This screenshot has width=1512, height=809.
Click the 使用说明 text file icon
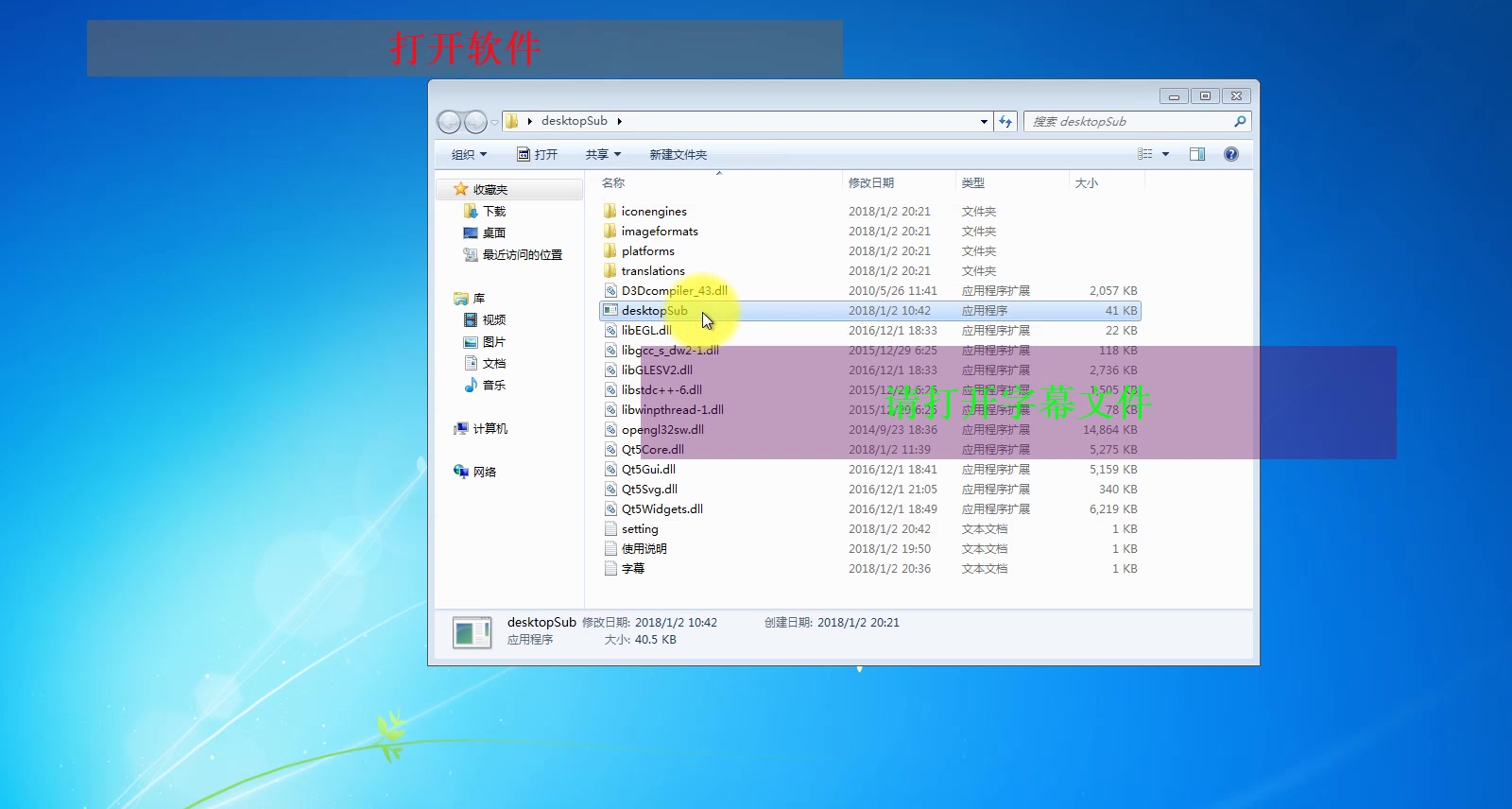[x=610, y=548]
